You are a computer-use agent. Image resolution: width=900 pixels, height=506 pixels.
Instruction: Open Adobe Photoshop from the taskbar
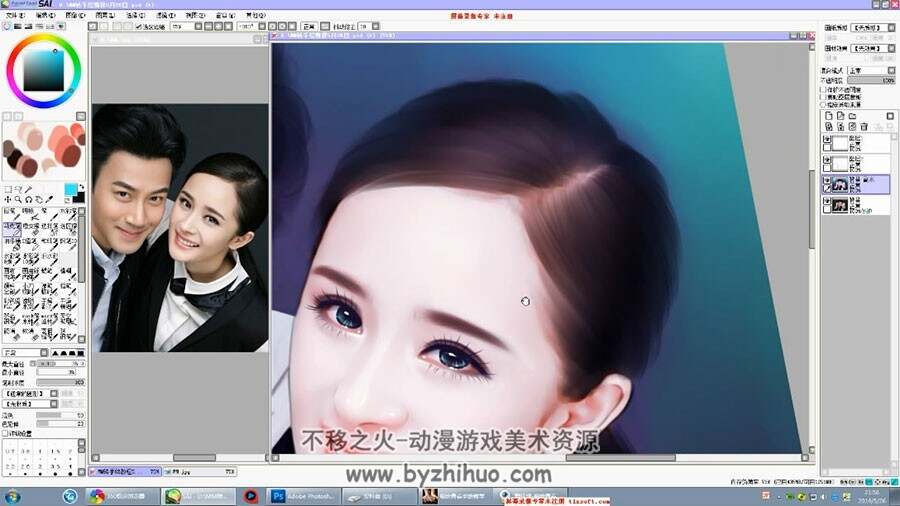click(303, 496)
